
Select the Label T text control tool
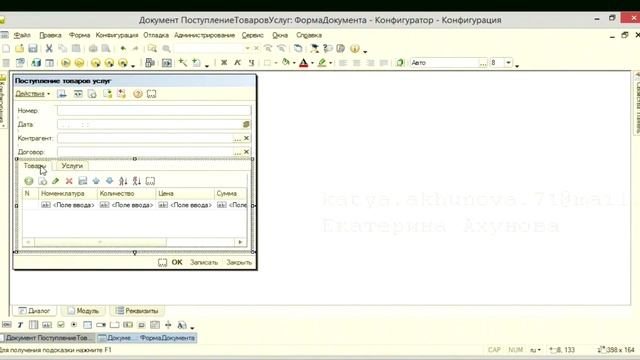[20, 325]
